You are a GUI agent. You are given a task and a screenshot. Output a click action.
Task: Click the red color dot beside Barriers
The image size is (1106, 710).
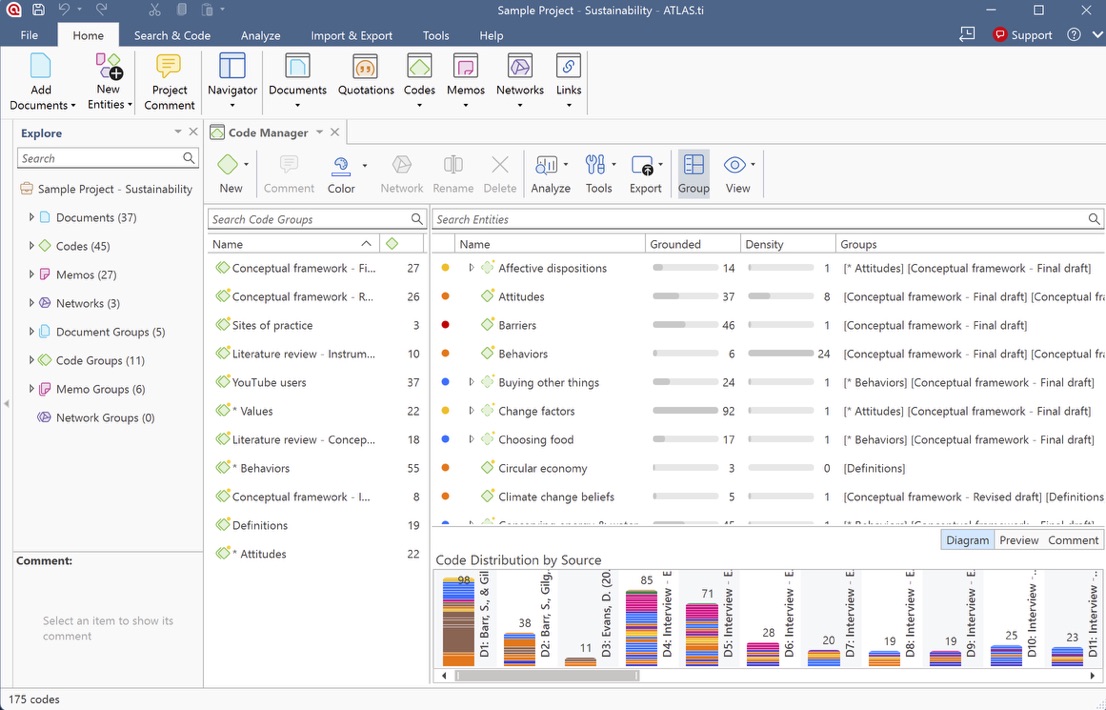445,325
